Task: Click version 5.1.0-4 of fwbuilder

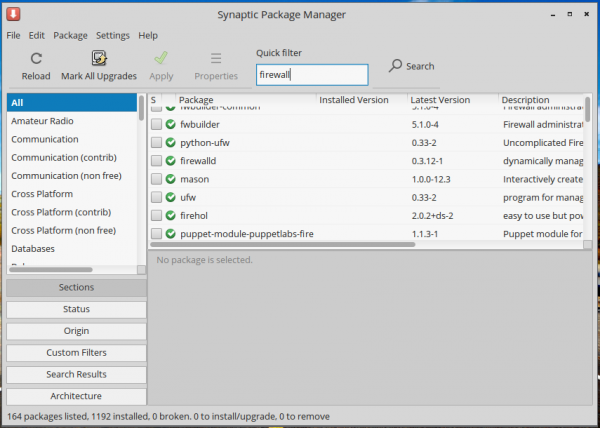Action: (x=425, y=125)
